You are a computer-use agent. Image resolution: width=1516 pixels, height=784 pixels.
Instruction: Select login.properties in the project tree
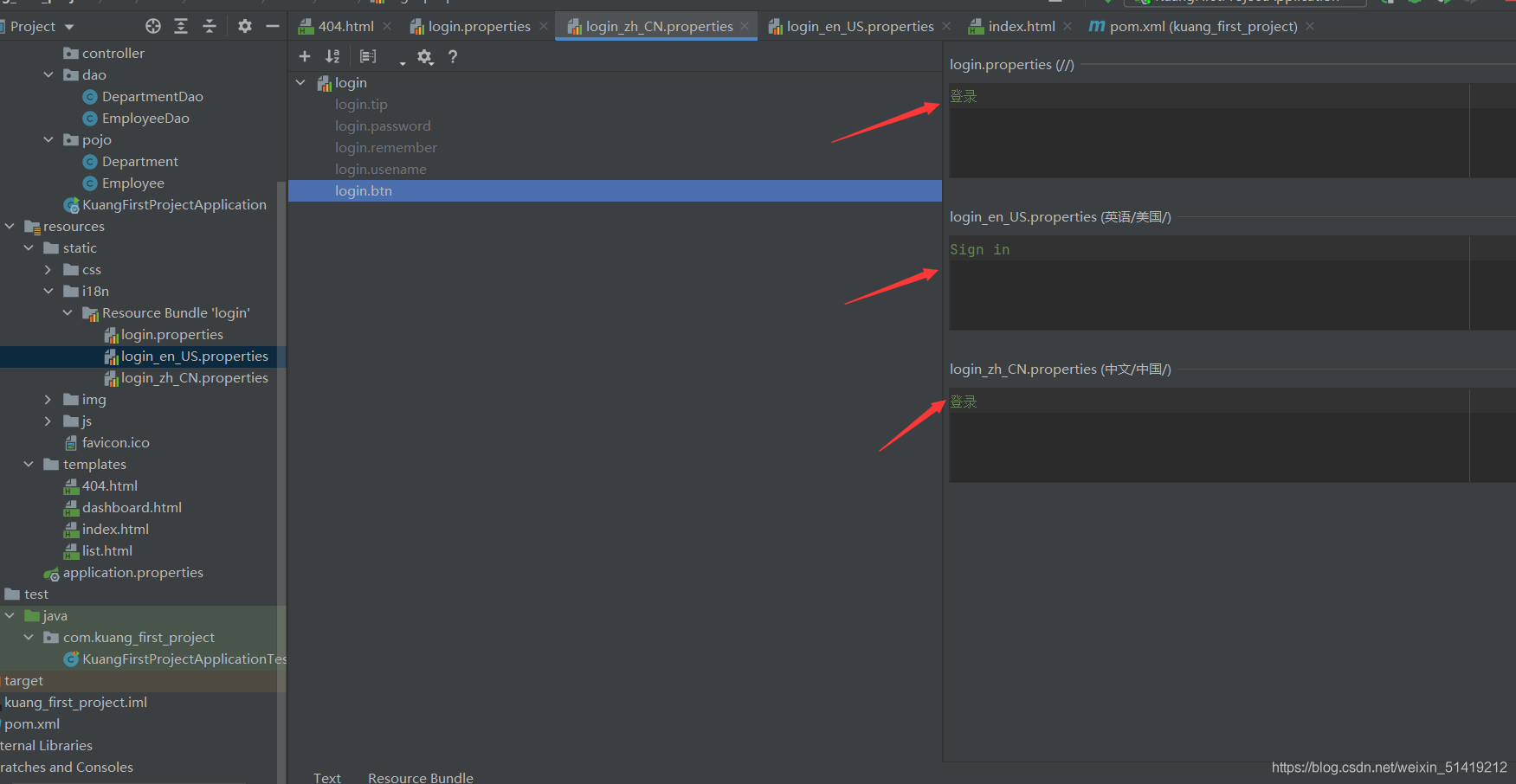click(x=172, y=334)
